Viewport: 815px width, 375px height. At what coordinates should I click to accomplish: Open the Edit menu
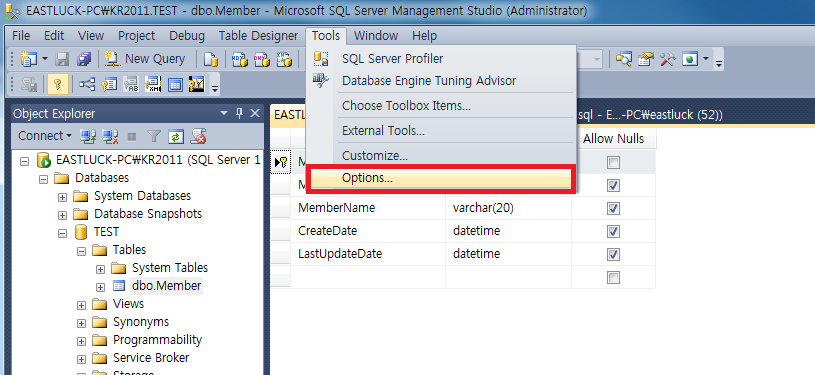[54, 36]
